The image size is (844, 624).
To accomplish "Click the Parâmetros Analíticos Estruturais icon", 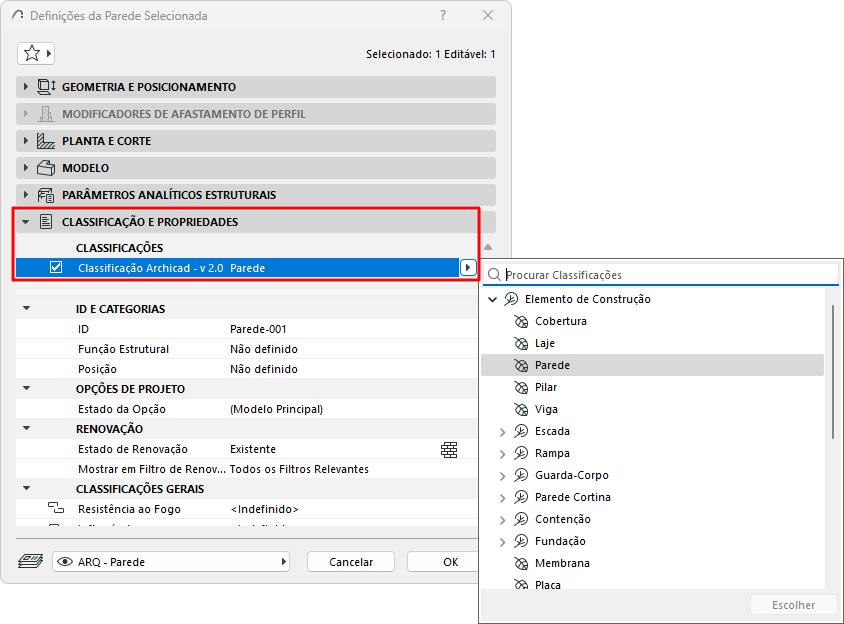I will pyautogui.click(x=46, y=195).
